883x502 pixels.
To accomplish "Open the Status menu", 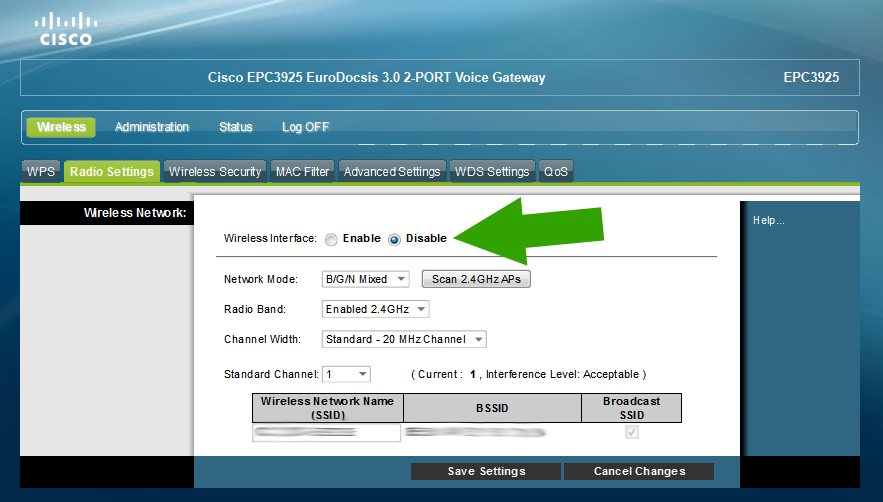I will pos(235,127).
